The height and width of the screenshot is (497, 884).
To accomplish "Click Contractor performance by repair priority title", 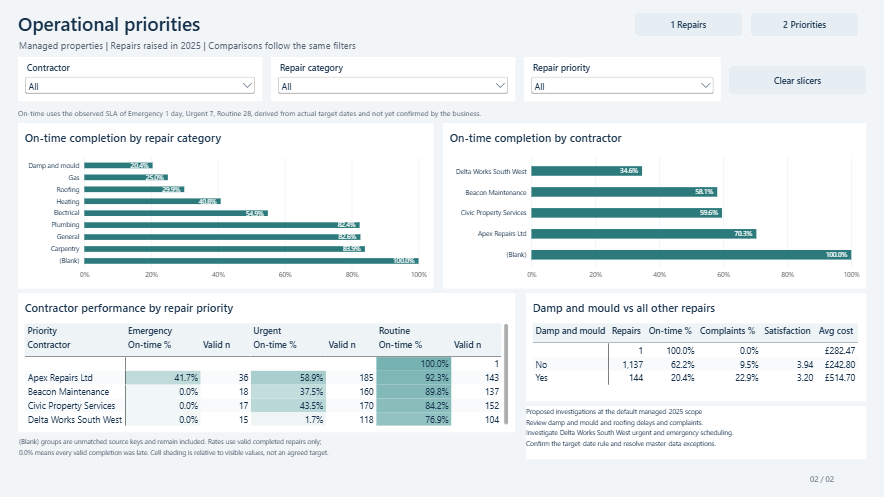I will click(129, 308).
